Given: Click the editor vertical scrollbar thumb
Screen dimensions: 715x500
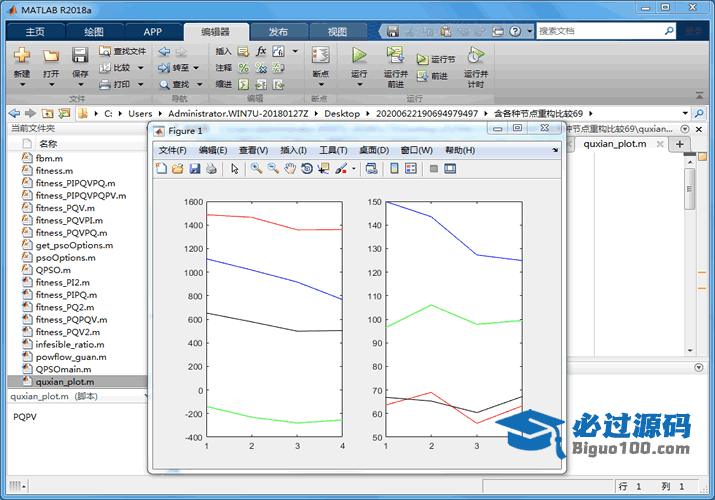Looking at the screenshot, I should point(689,189).
